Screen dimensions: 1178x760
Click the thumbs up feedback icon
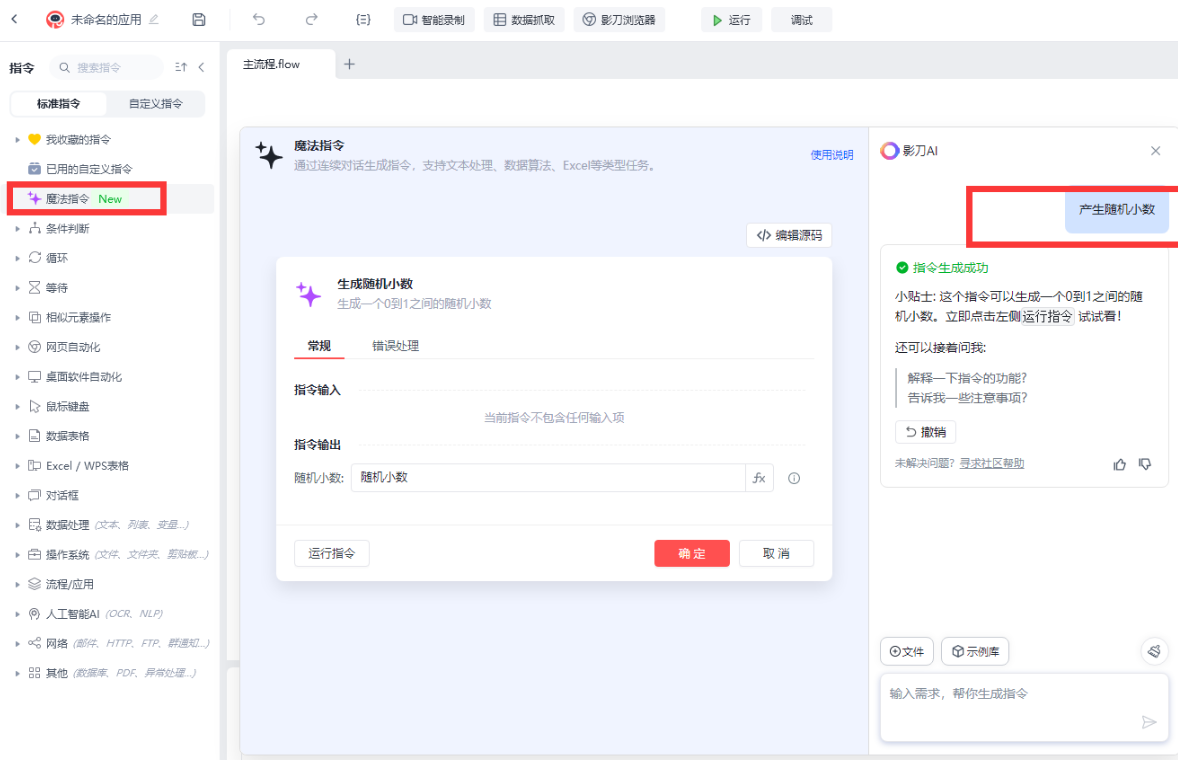click(1120, 464)
